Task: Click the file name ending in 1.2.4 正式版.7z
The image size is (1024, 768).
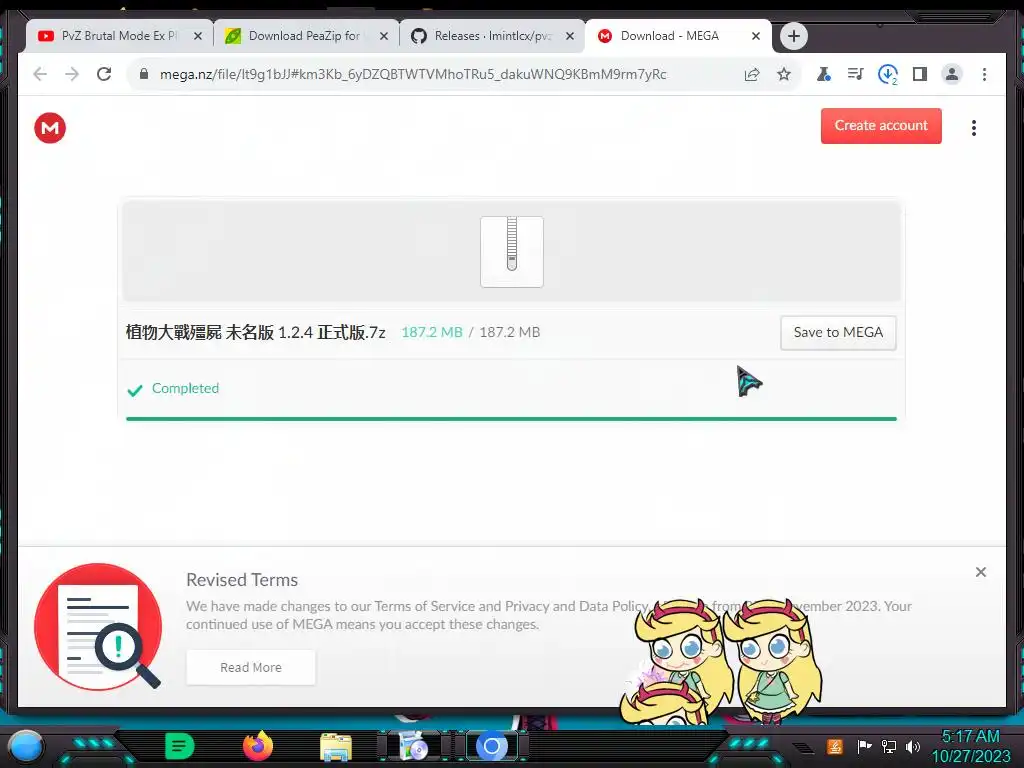Action: (255, 332)
